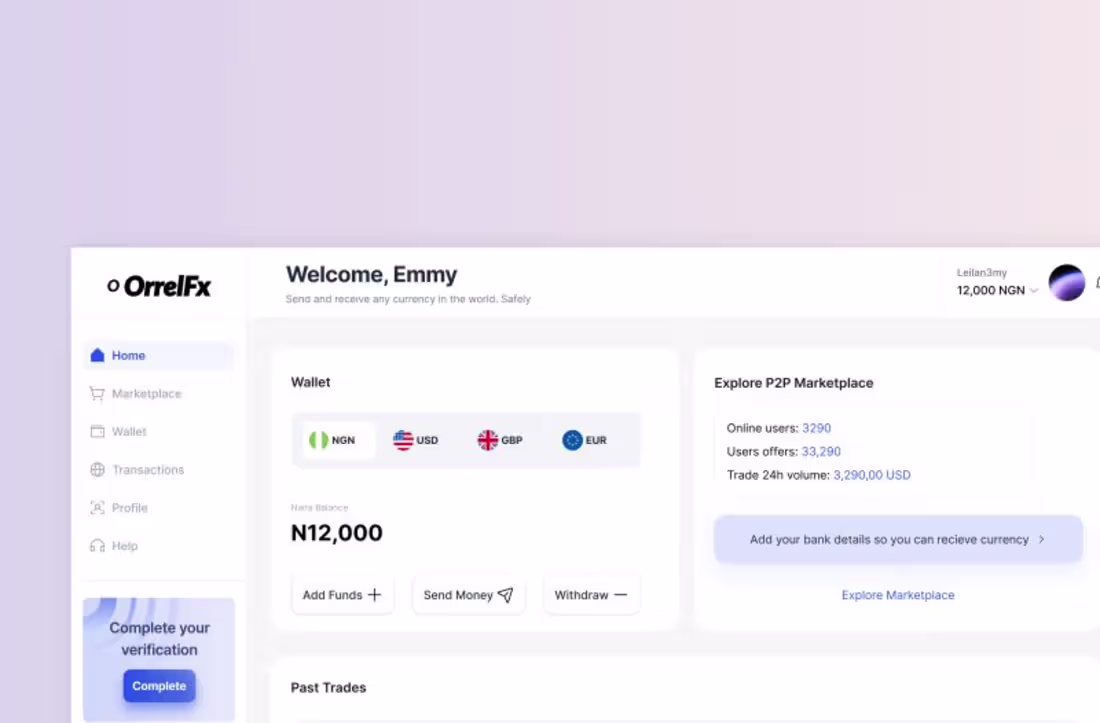Click the US flag icon
This screenshot has width=1100, height=723.
click(x=403, y=440)
